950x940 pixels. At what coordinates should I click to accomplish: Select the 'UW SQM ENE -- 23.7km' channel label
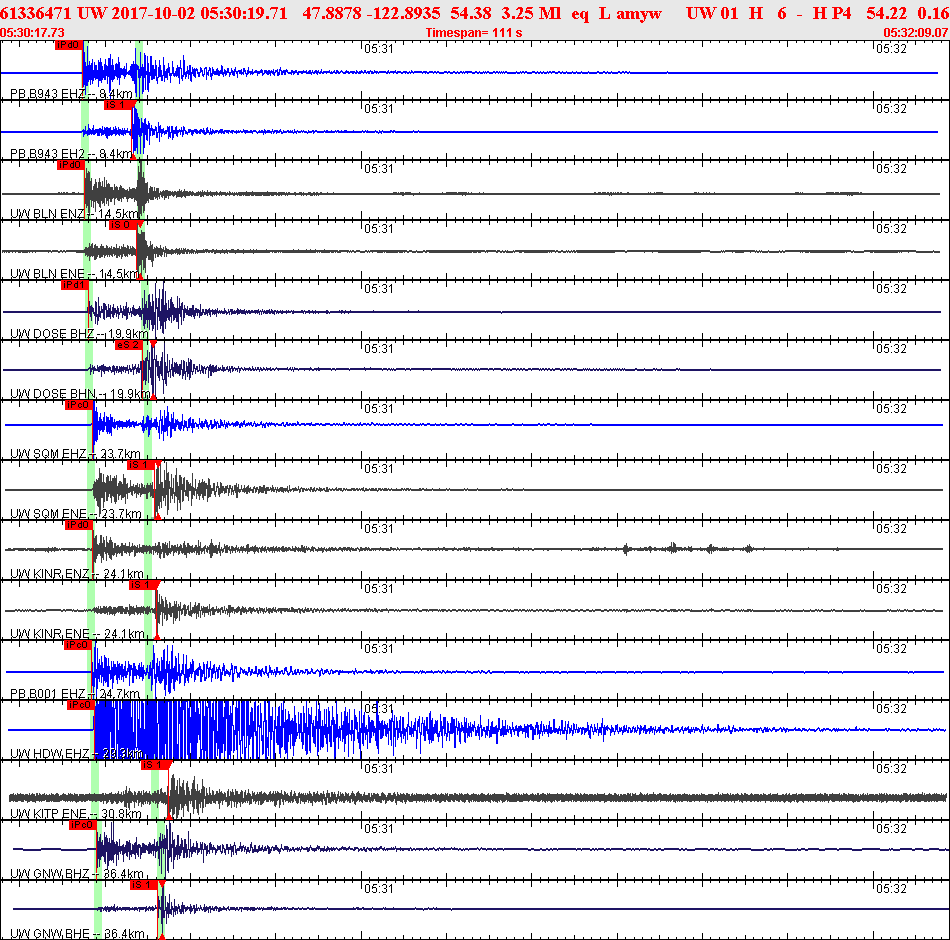click(76, 514)
